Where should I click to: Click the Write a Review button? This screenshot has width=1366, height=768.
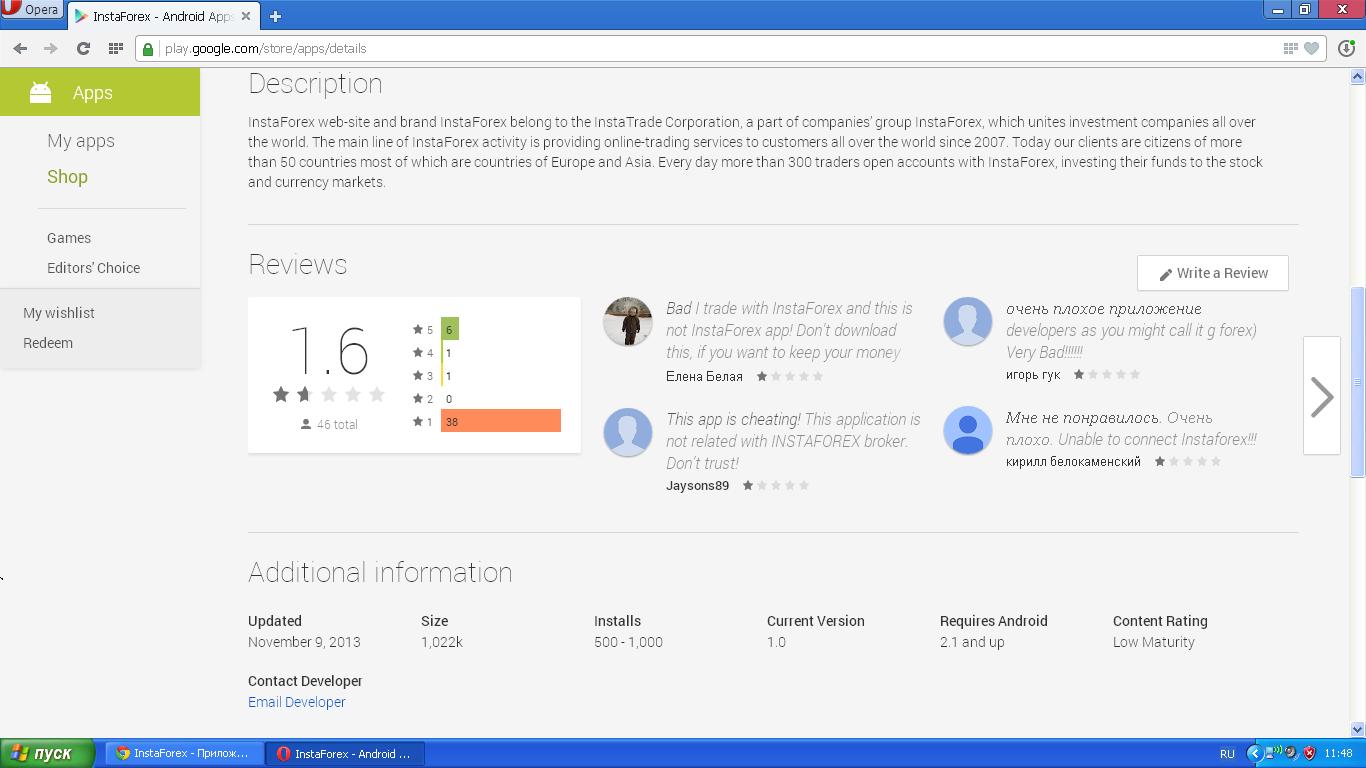(1212, 273)
